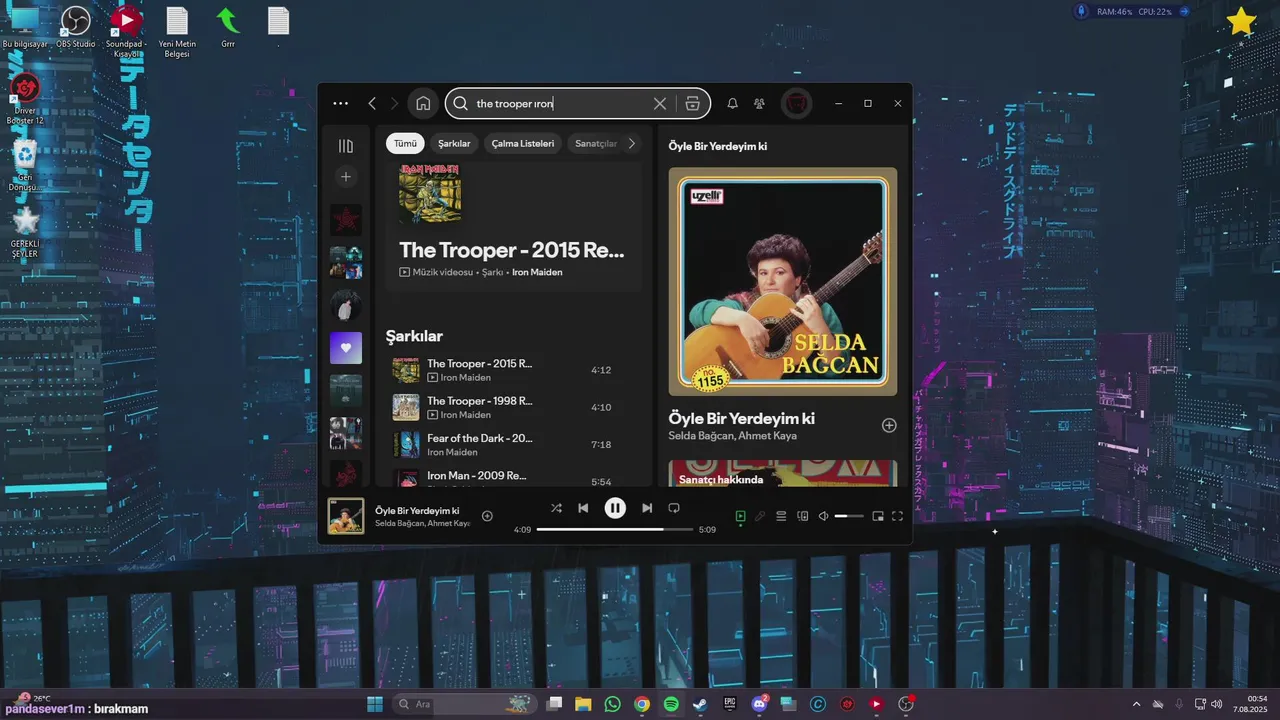Clear the search field text
This screenshot has height=720, width=1280.
(660, 103)
